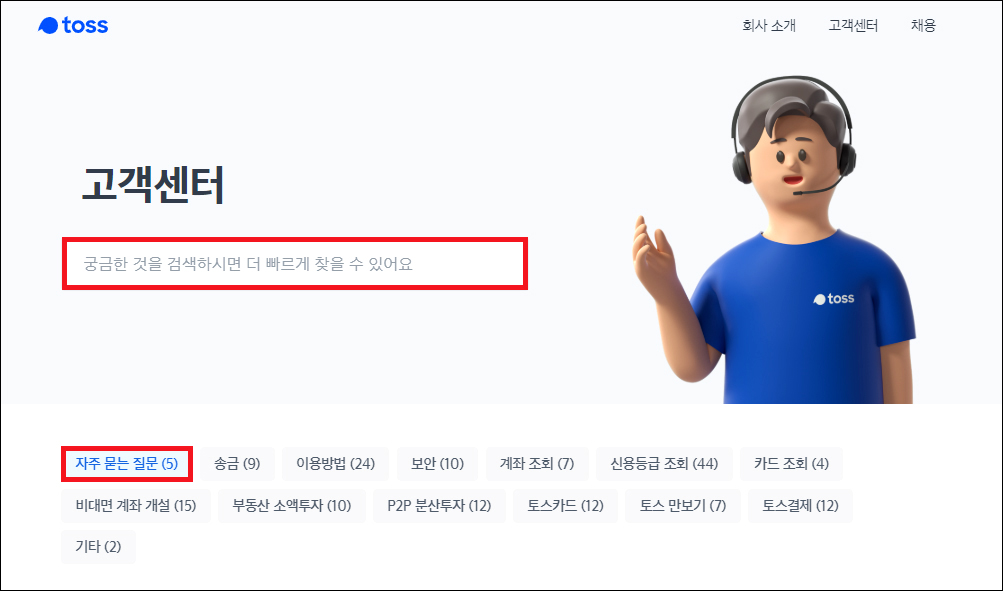Select the 송금 (9) category
This screenshot has height=591, width=1003.
[237, 464]
